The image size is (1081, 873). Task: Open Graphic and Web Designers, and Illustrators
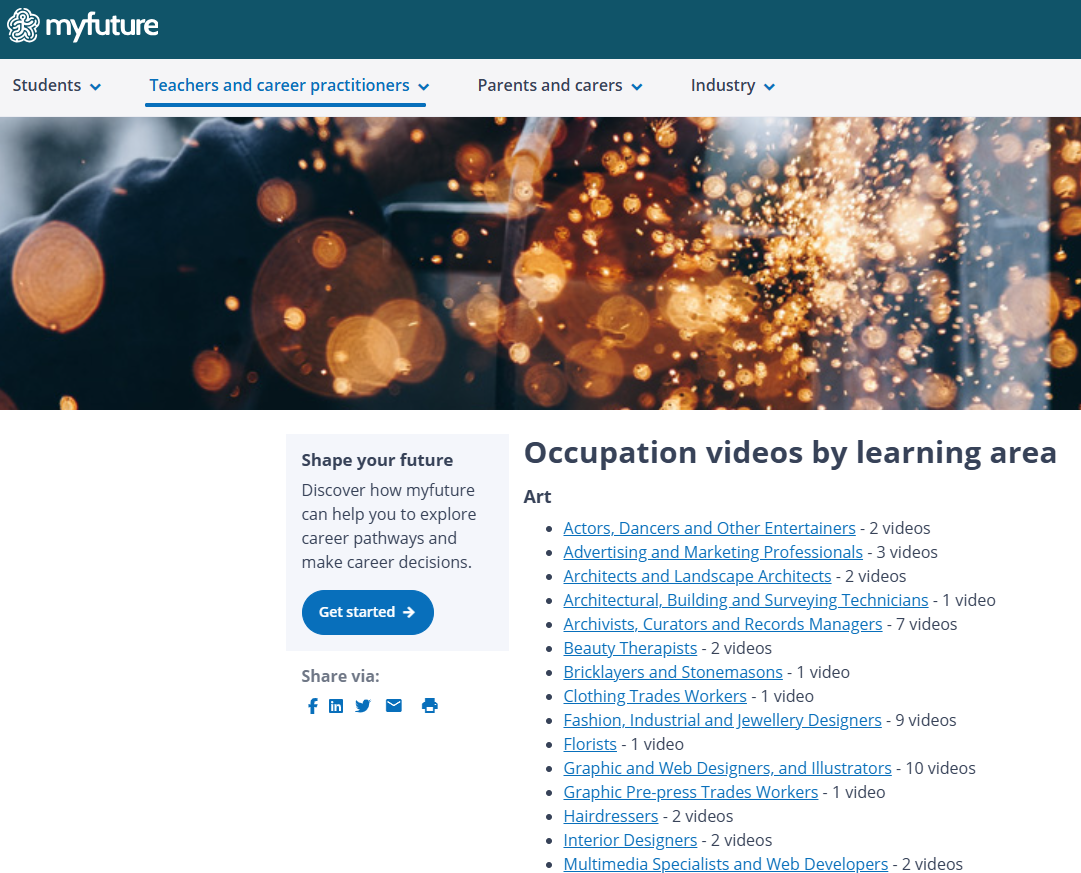coord(727,768)
